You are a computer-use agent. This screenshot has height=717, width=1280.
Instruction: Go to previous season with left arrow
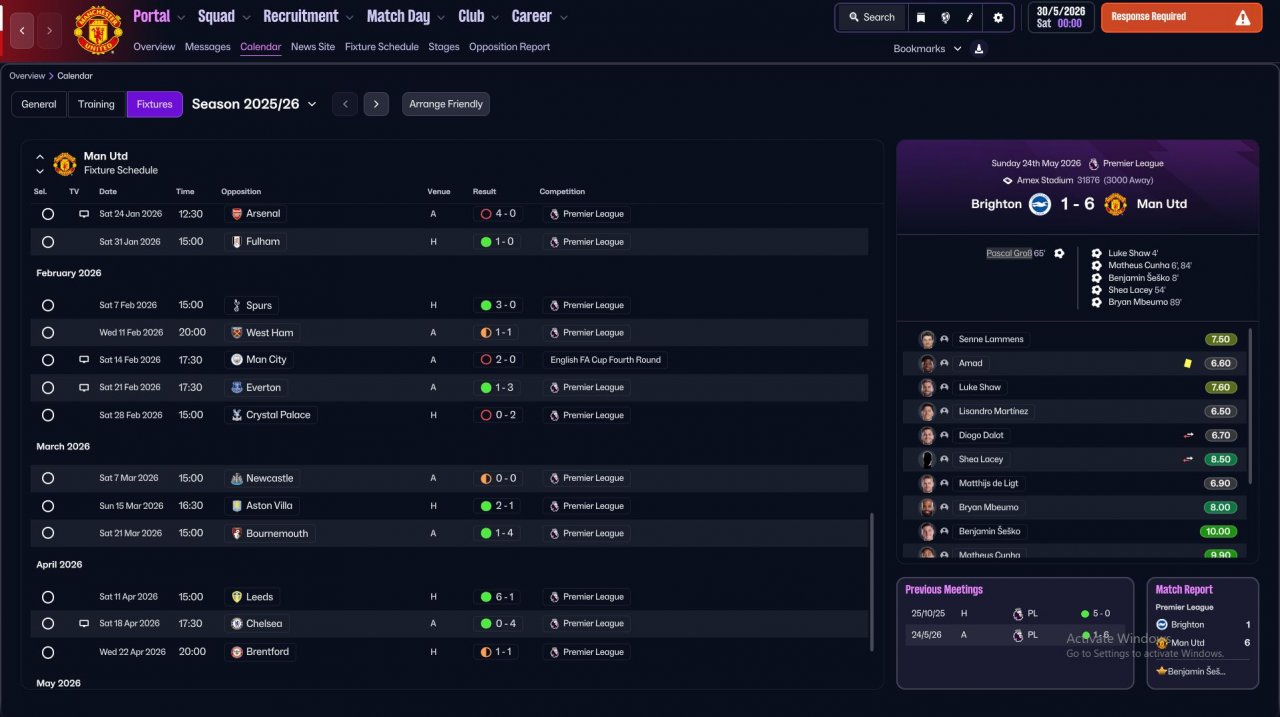click(345, 104)
